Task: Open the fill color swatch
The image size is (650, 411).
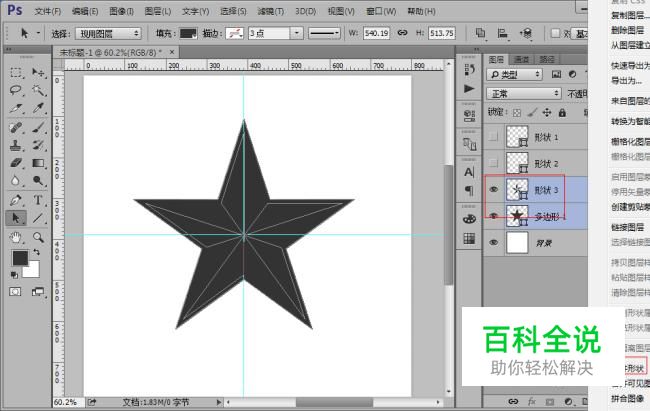Action: point(189,33)
